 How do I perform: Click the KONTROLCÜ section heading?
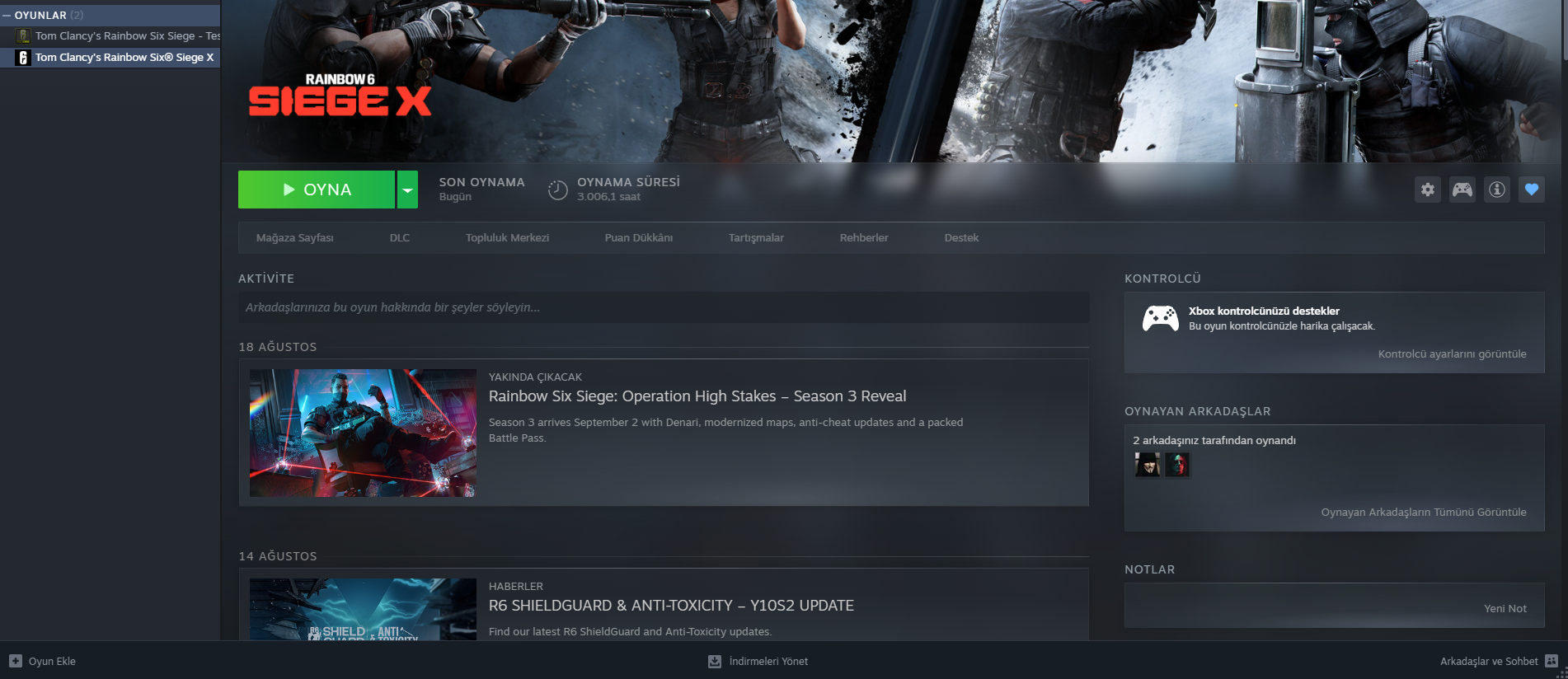click(x=1162, y=279)
